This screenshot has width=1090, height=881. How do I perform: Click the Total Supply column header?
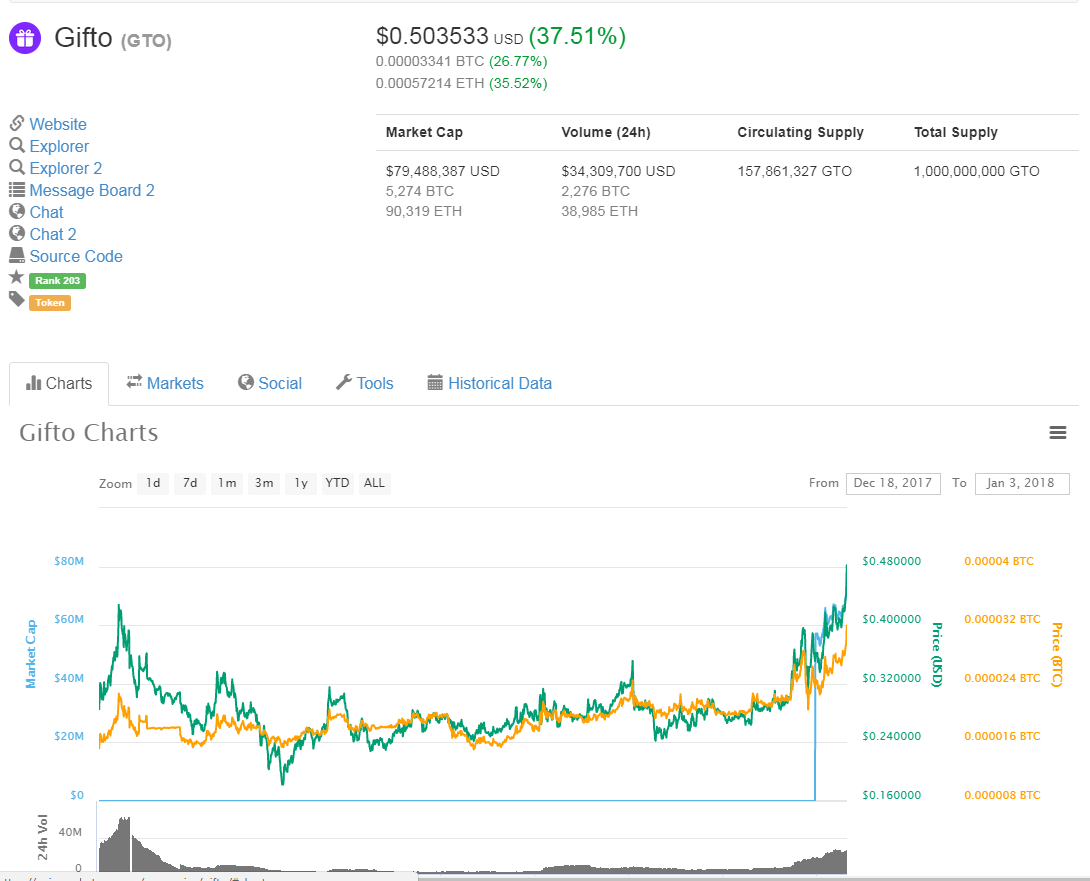tap(956, 132)
